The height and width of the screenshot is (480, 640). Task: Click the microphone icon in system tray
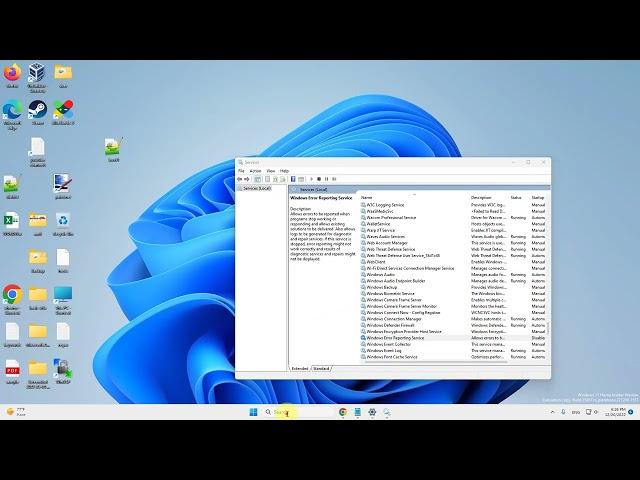tap(563, 412)
